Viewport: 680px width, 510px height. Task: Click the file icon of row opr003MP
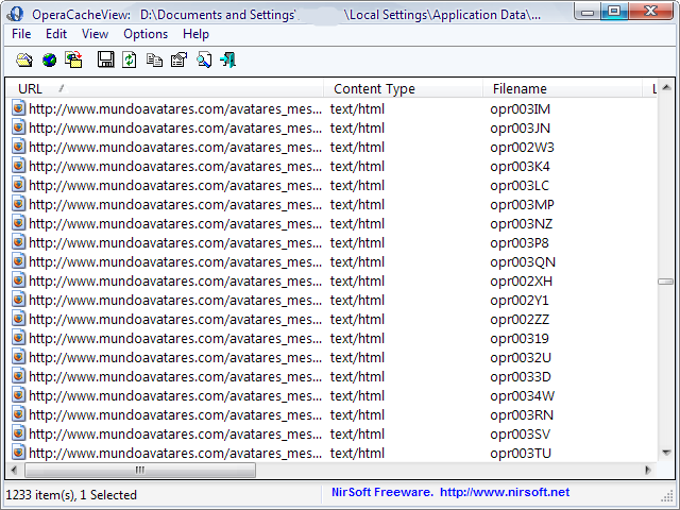(18, 204)
